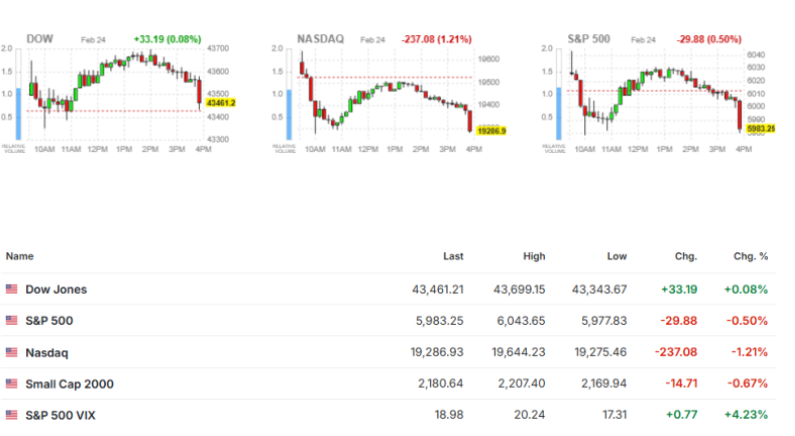Click Dow Jones high value 43,699.15

click(519, 289)
